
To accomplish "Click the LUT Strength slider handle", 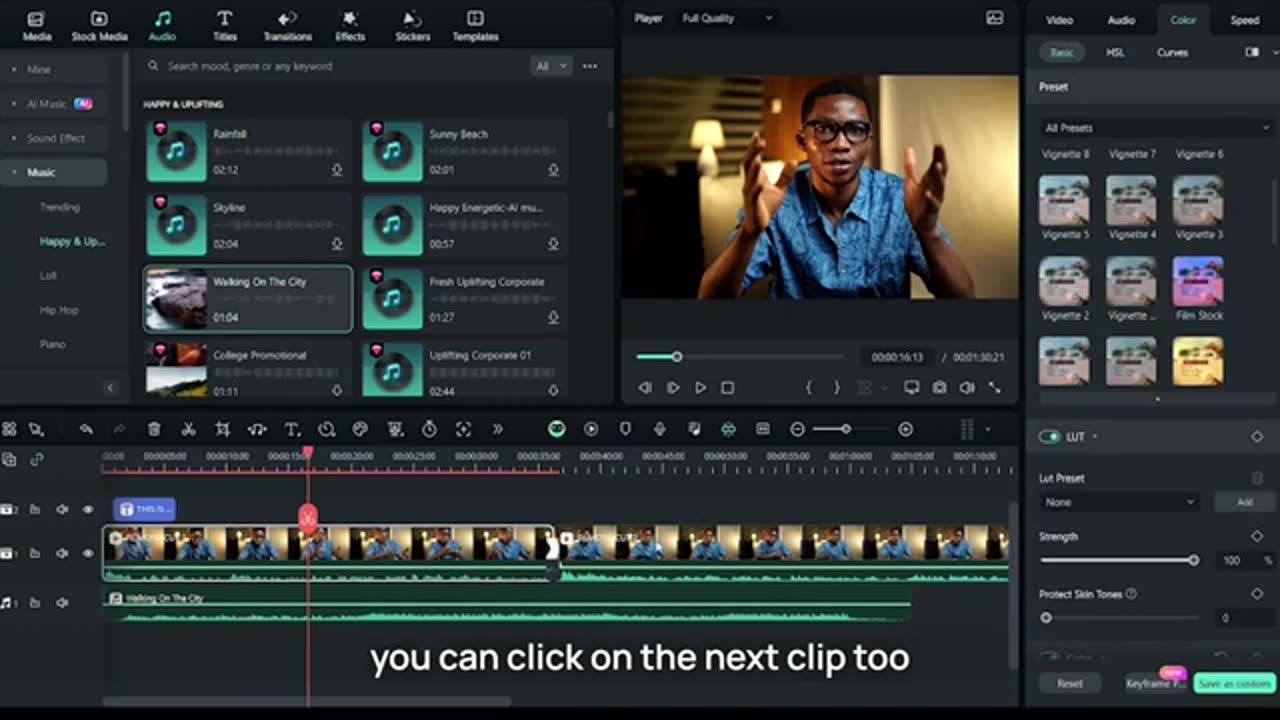I will (1193, 560).
